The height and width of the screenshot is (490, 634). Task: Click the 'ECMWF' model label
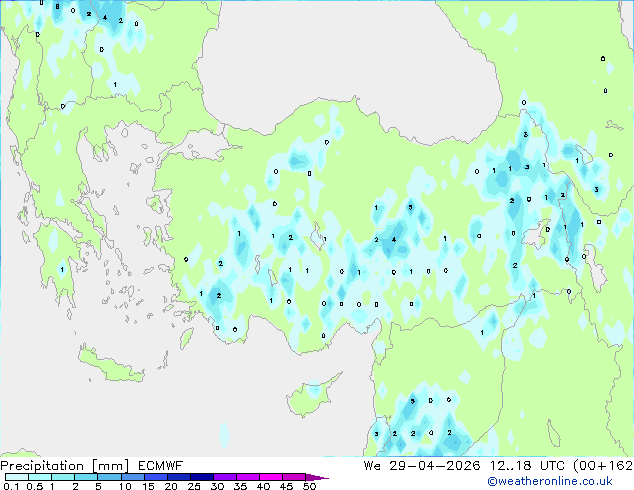pos(161,466)
